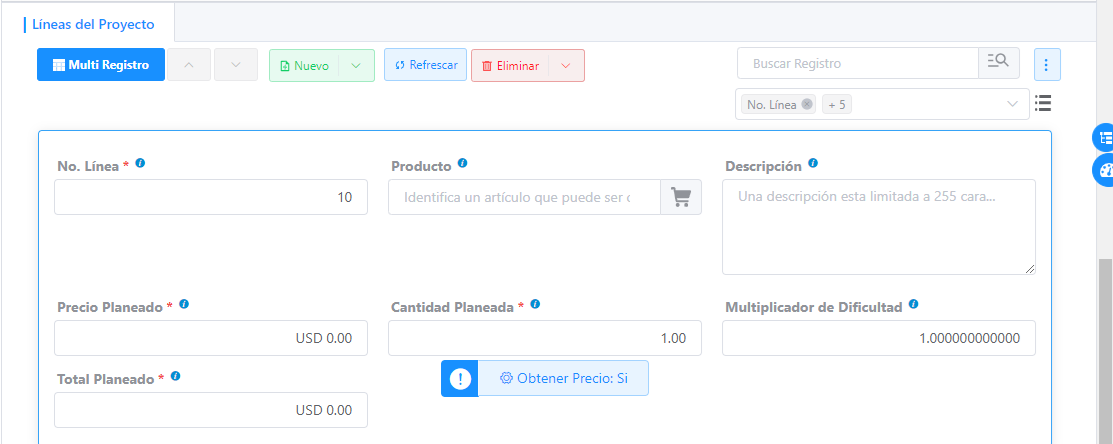Image resolution: width=1113 pixels, height=444 pixels.
Task: Click the palette icon on right edge
Action: (1105, 170)
